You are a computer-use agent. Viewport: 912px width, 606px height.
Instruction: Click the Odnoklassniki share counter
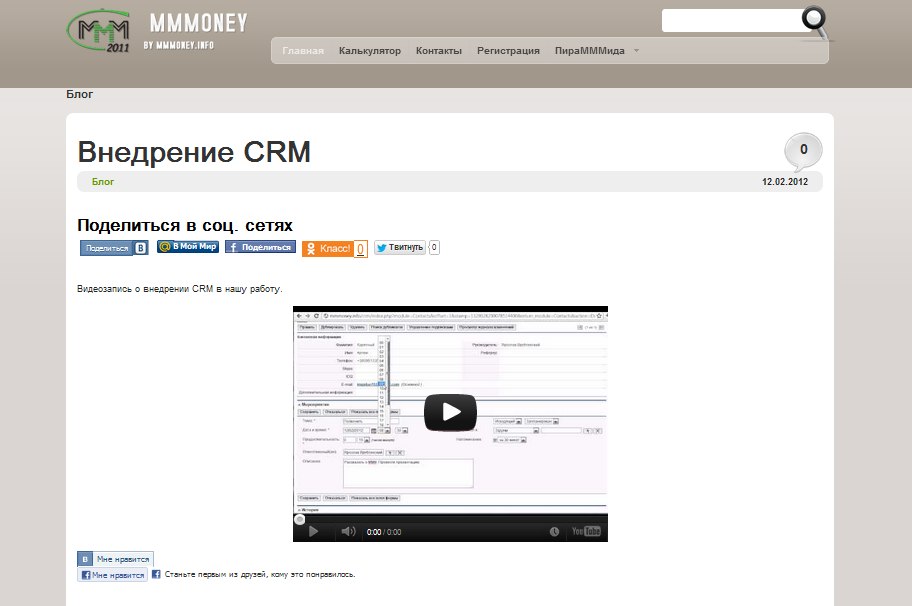pyautogui.click(x=361, y=248)
